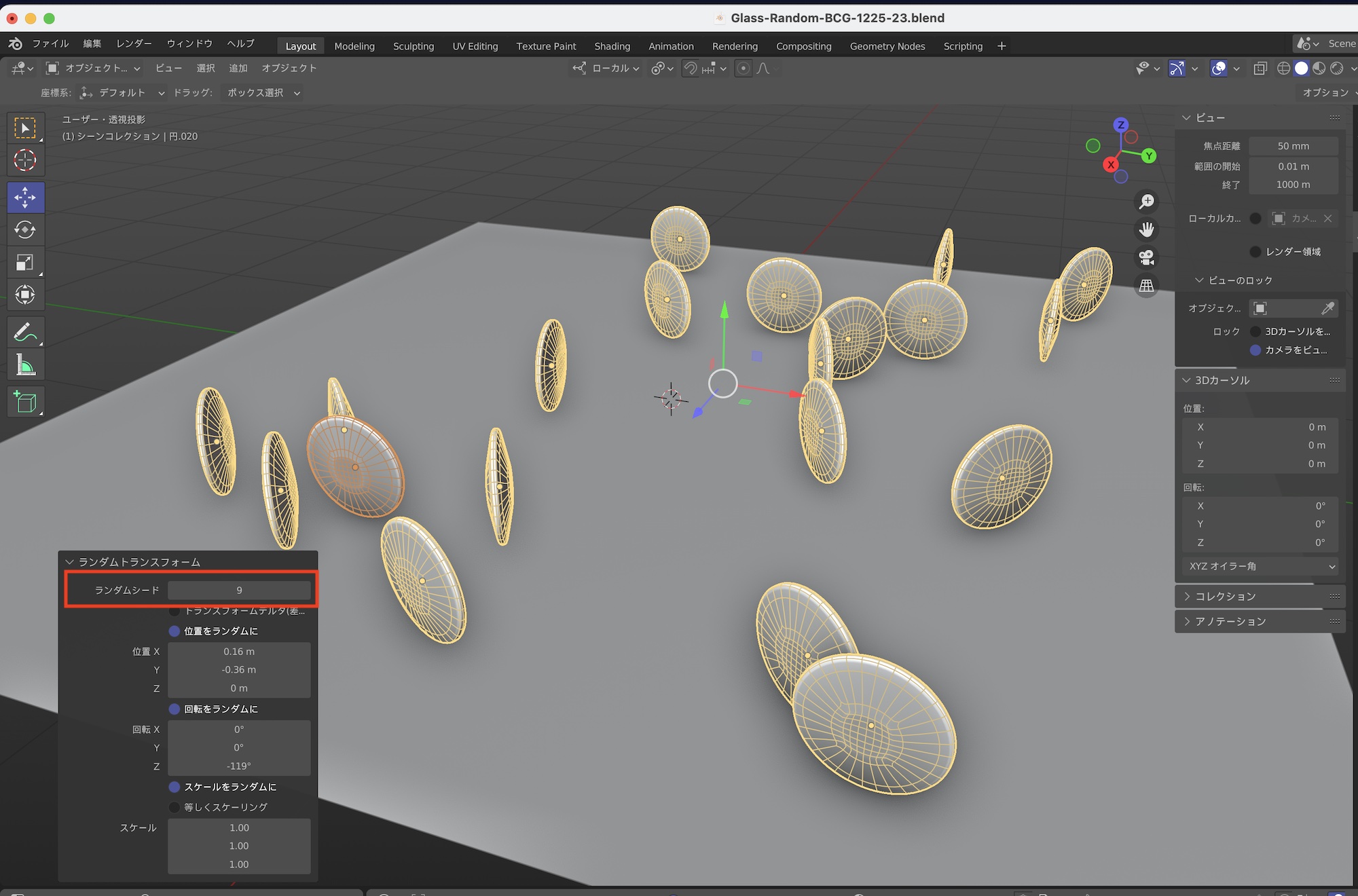This screenshot has width=1358, height=896.
Task: Toggle camera view with camera icon
Action: 1147,258
